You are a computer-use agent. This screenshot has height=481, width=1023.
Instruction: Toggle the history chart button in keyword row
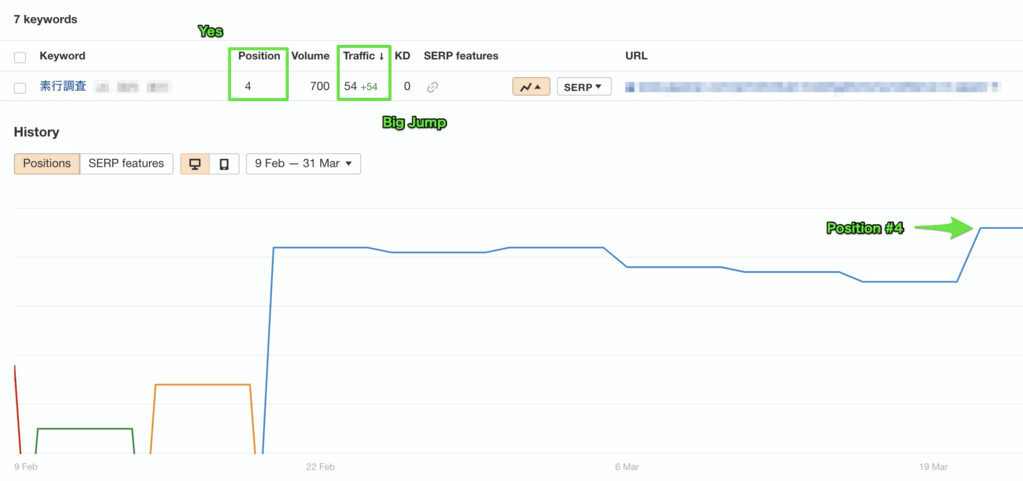(x=531, y=87)
